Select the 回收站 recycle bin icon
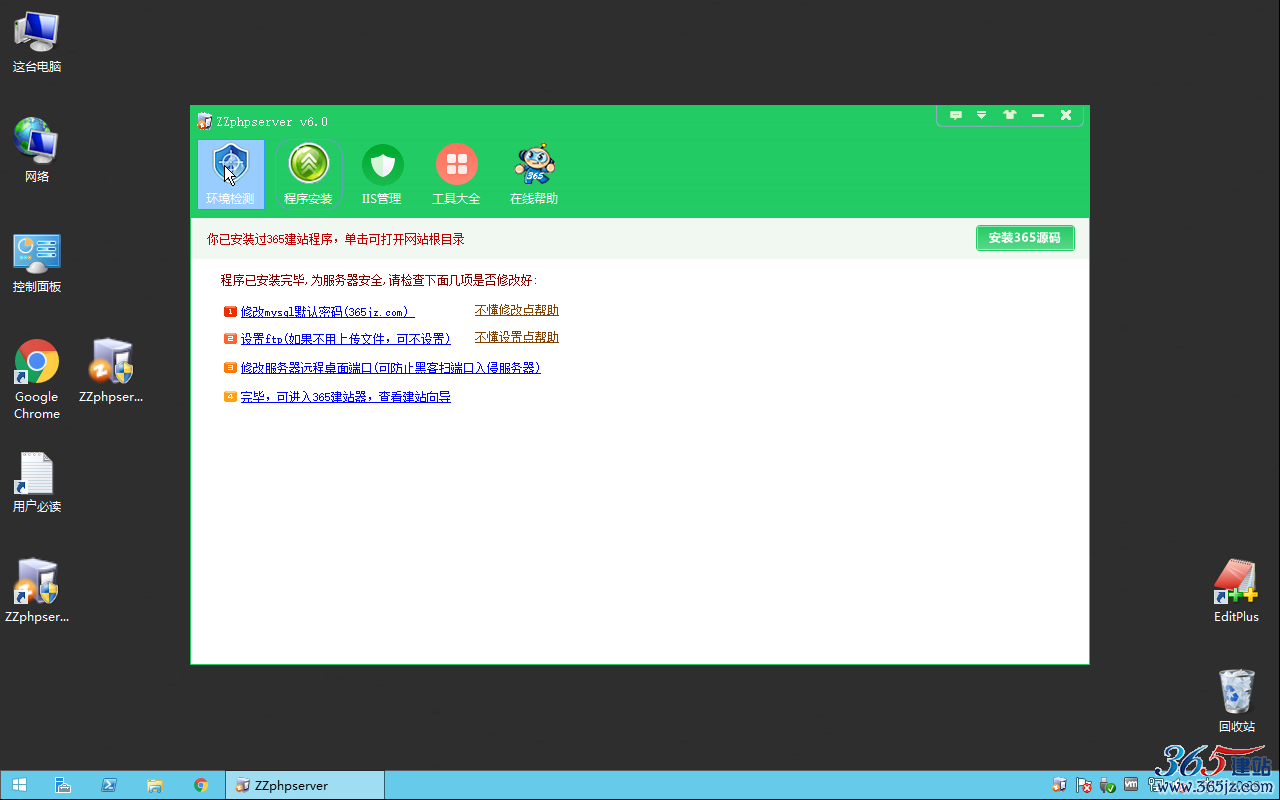 click(x=1236, y=701)
